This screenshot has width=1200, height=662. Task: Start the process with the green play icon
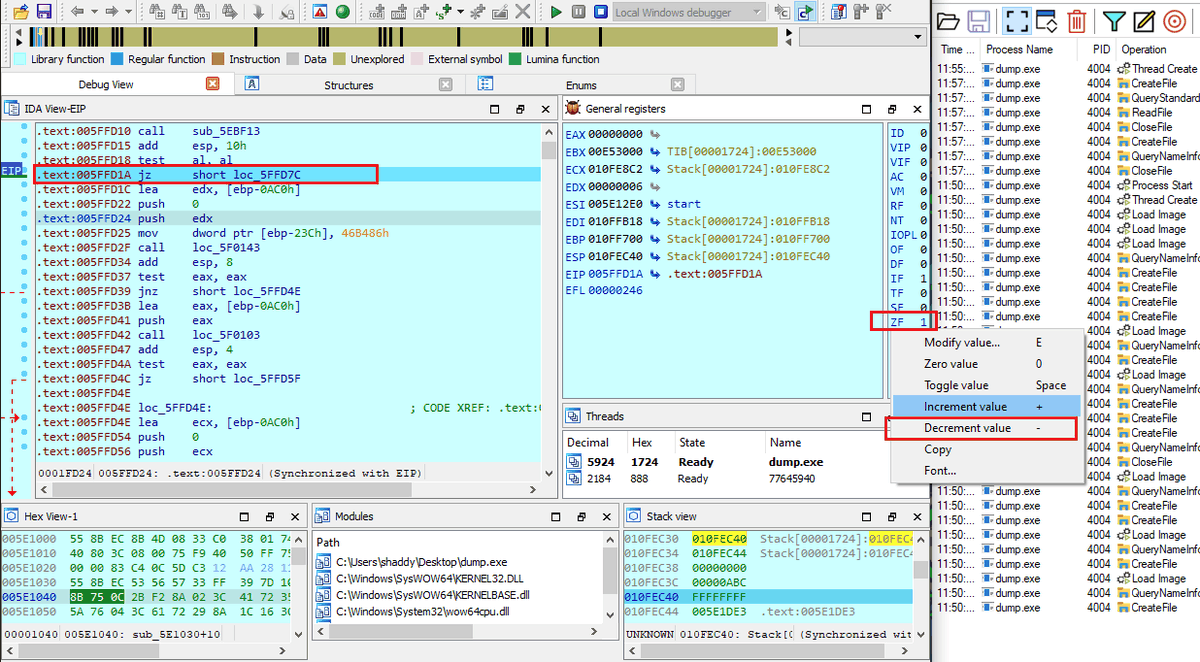(x=556, y=12)
